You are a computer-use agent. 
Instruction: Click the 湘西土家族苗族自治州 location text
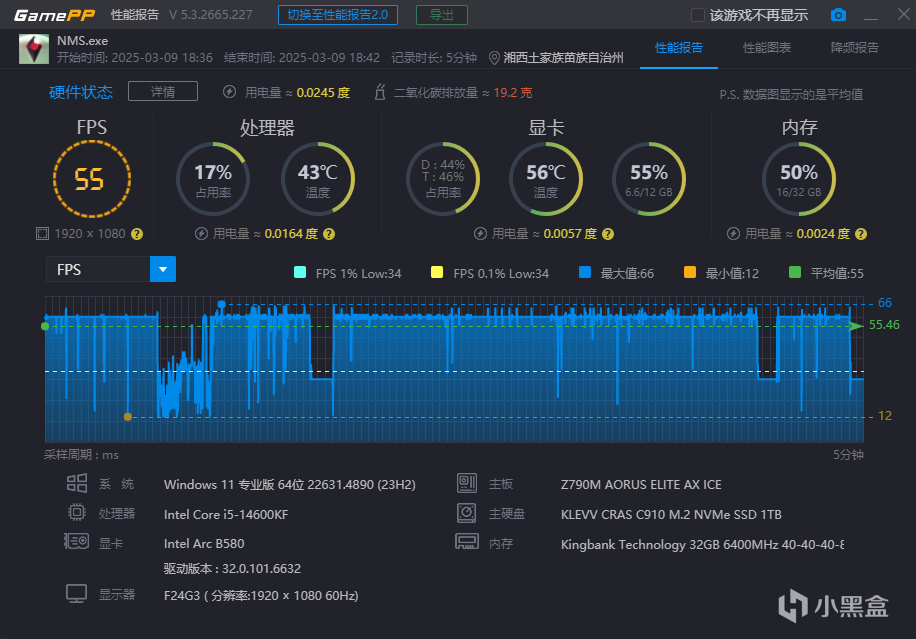pyautogui.click(x=563, y=58)
